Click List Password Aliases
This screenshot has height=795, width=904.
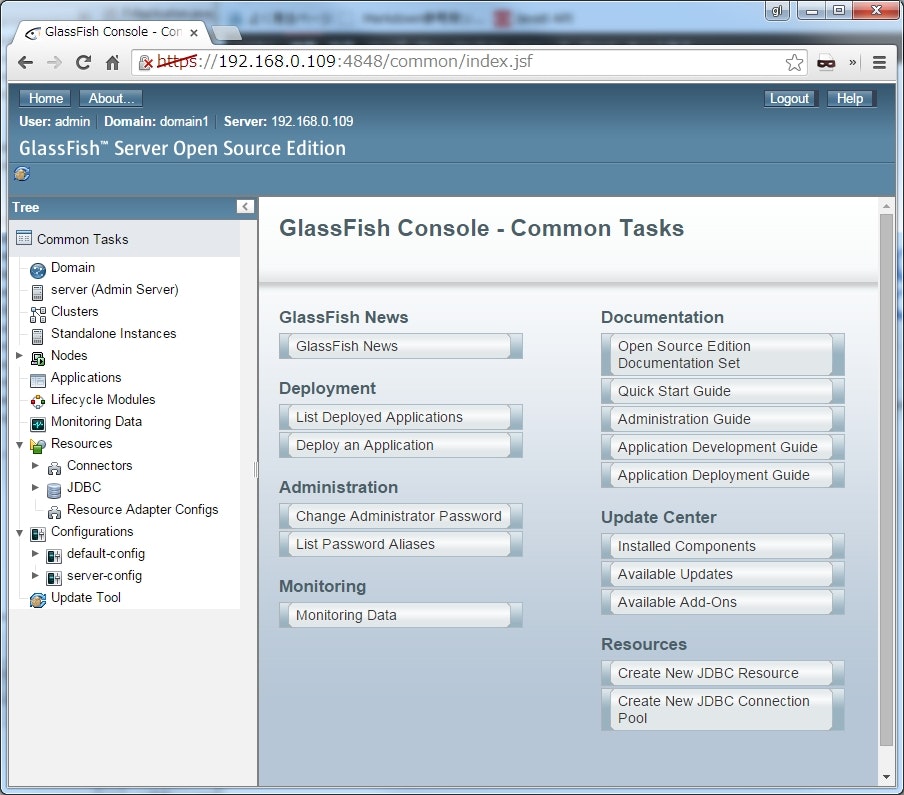[x=401, y=544]
